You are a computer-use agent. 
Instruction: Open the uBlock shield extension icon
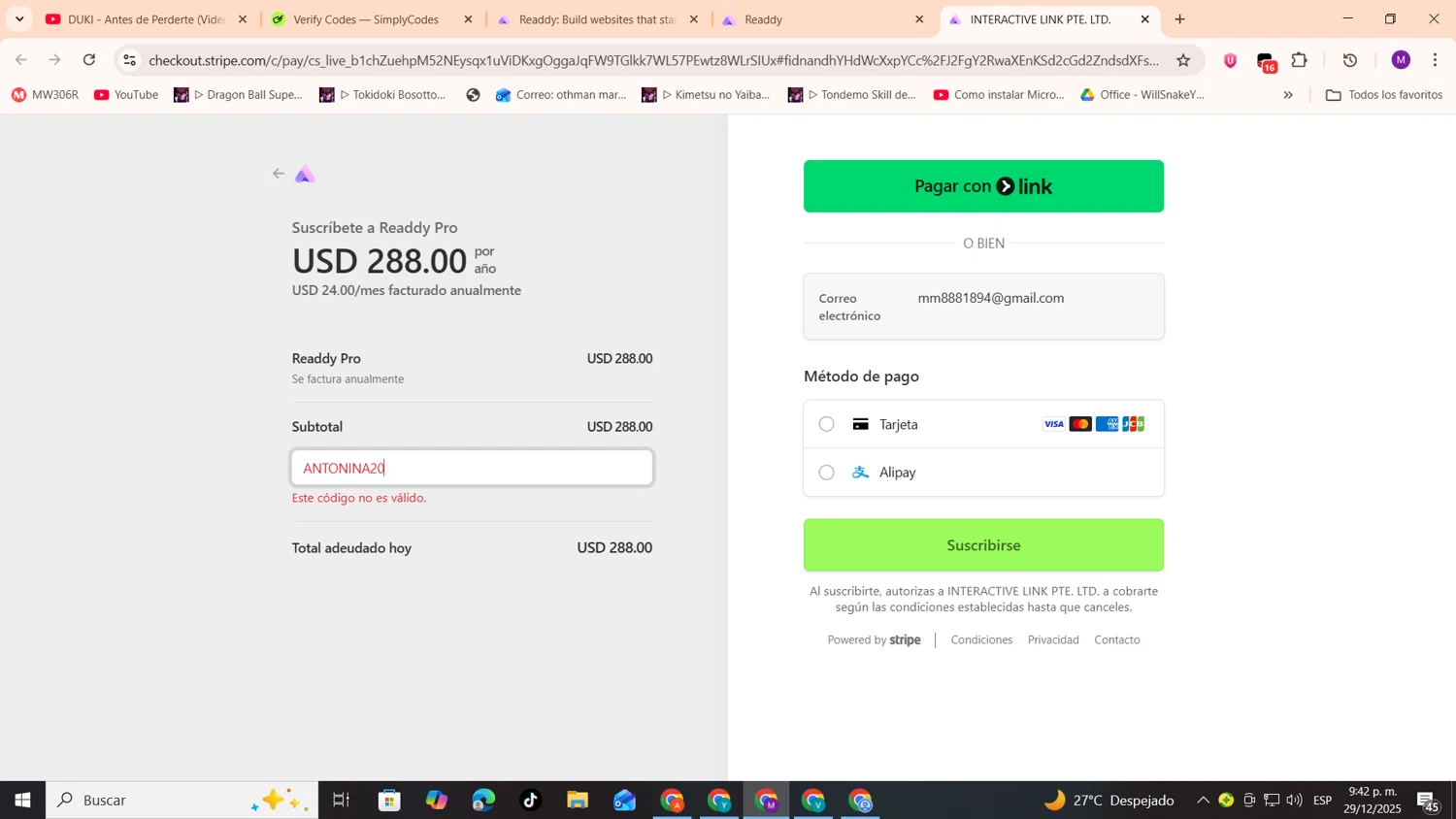pos(1230,60)
